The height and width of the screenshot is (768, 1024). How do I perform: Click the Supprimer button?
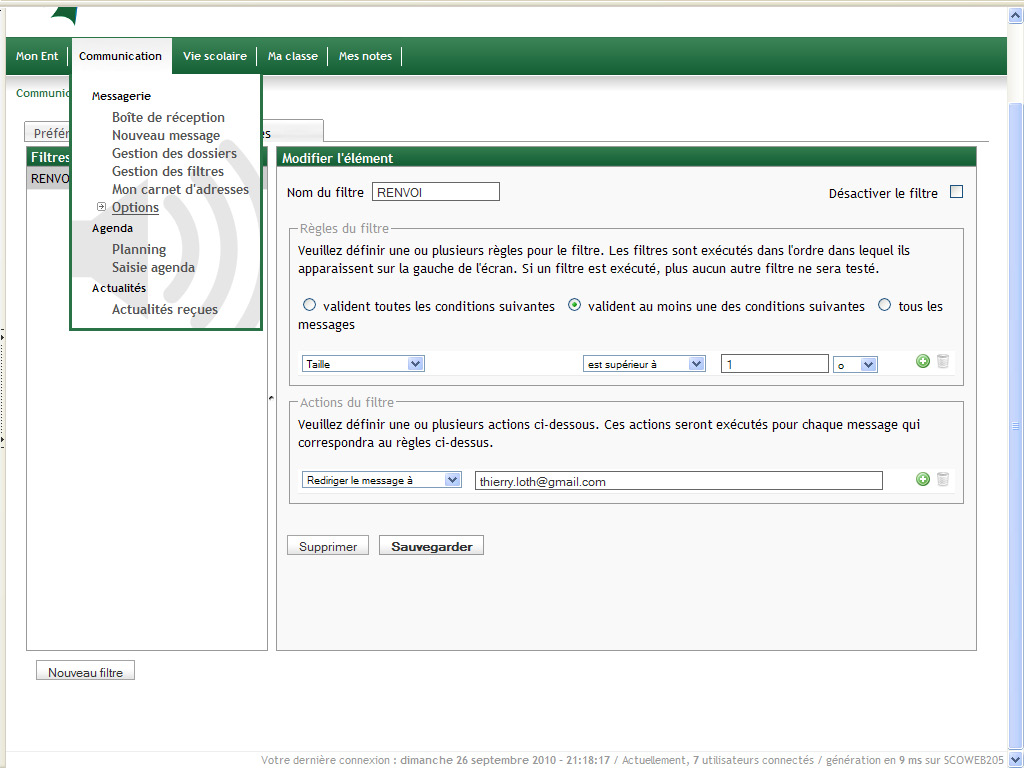328,546
